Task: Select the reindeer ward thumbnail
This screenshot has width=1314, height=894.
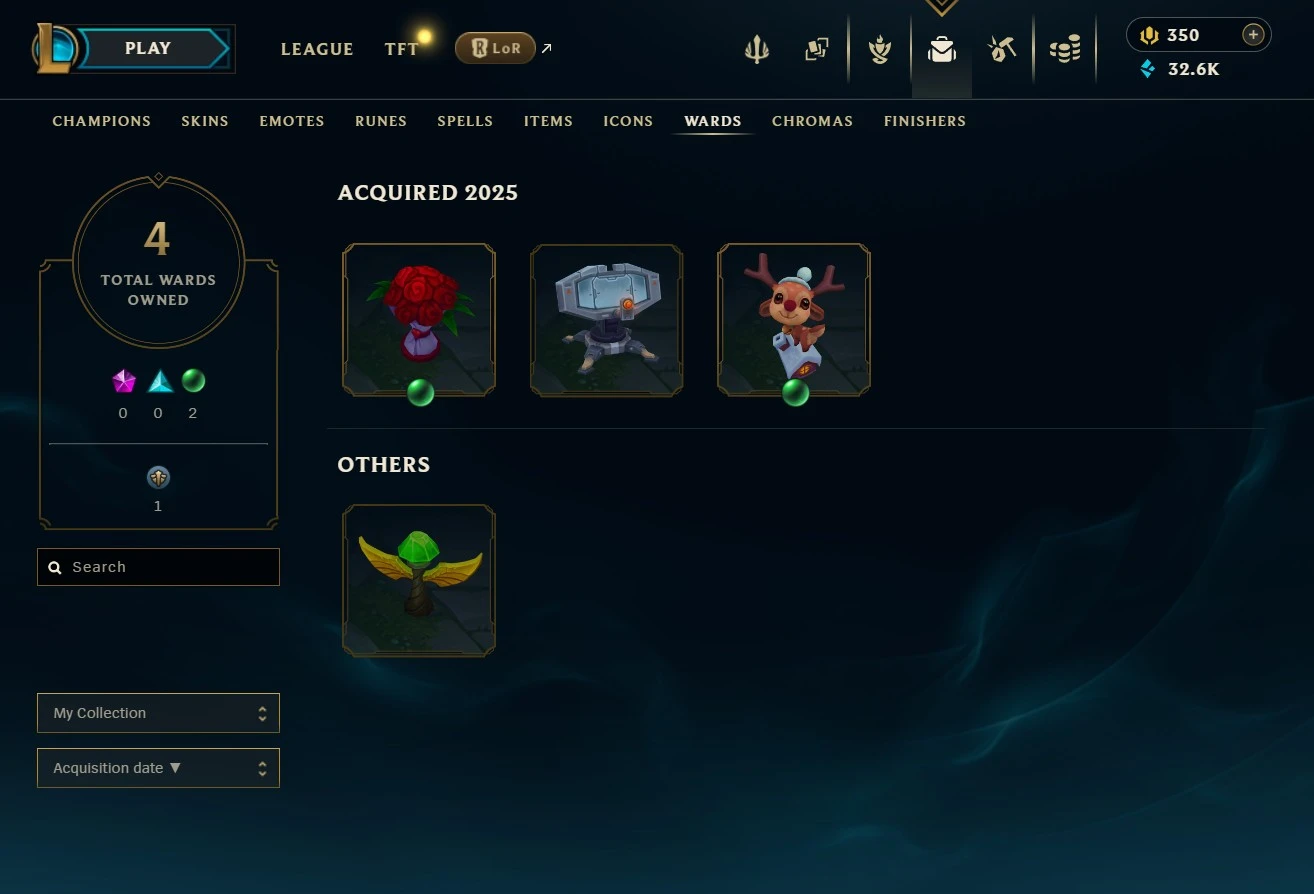Action: [794, 320]
